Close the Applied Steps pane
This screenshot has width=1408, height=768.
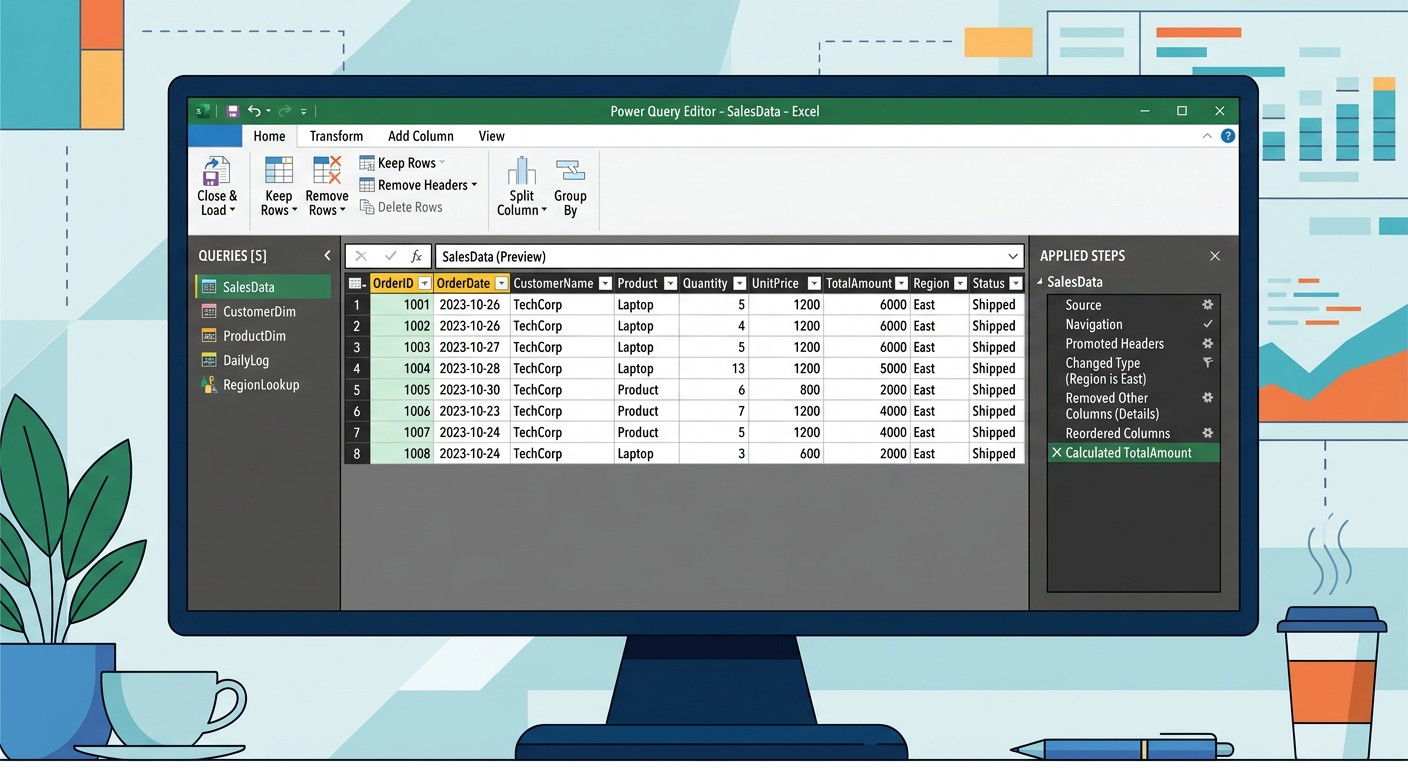click(x=1215, y=256)
